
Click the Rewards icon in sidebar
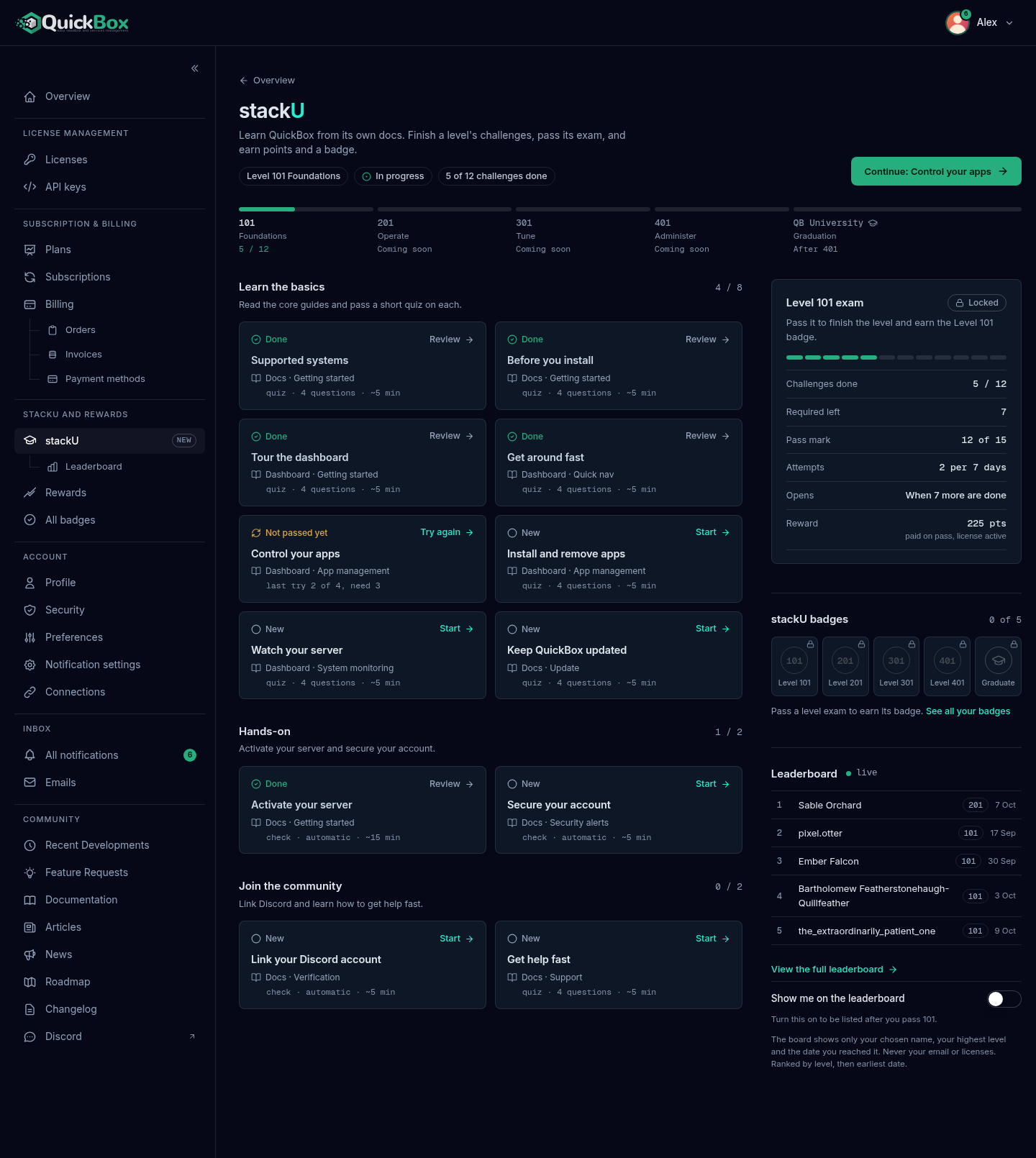(30, 493)
